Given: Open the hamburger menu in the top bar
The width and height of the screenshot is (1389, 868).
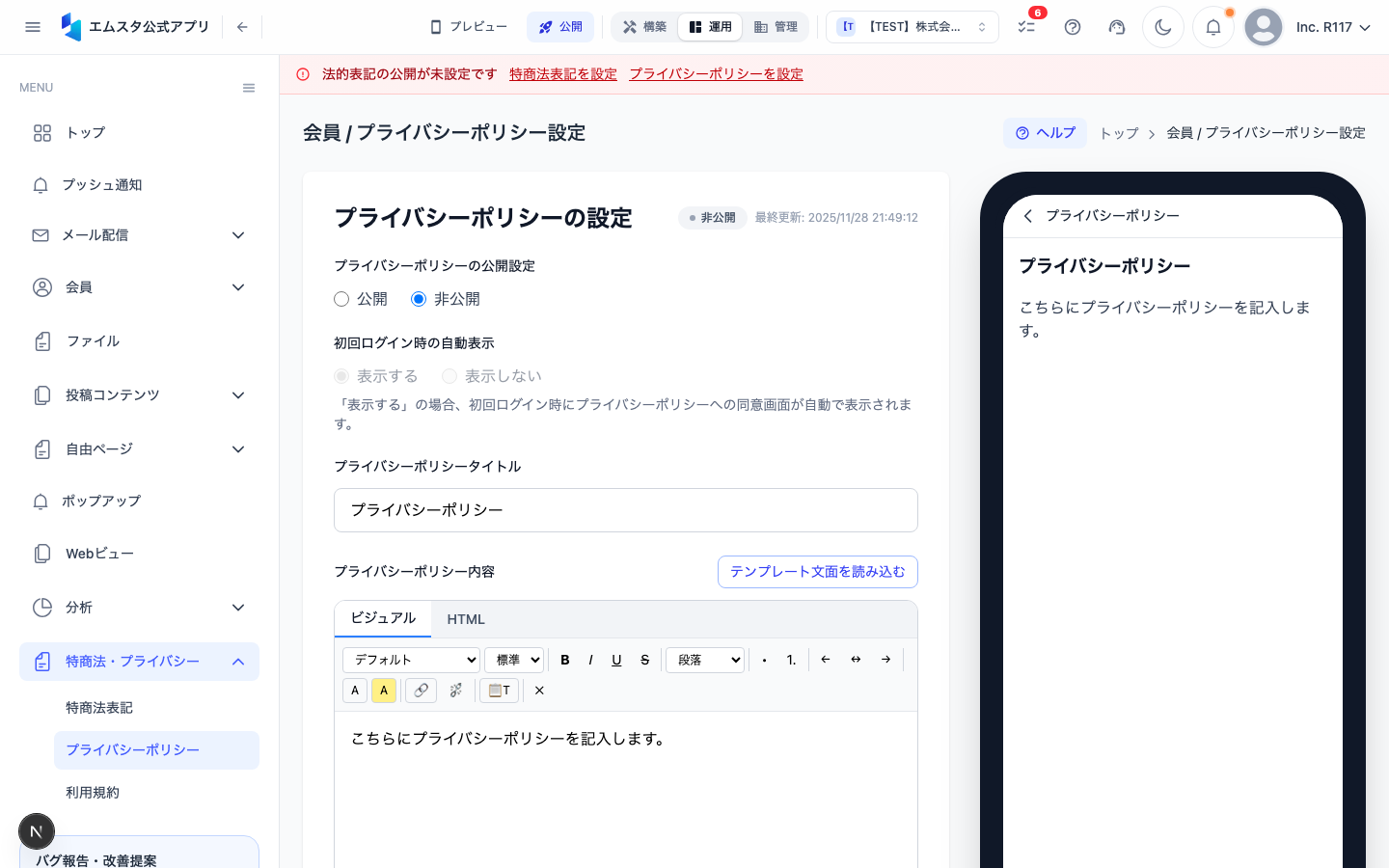Looking at the screenshot, I should [x=33, y=27].
